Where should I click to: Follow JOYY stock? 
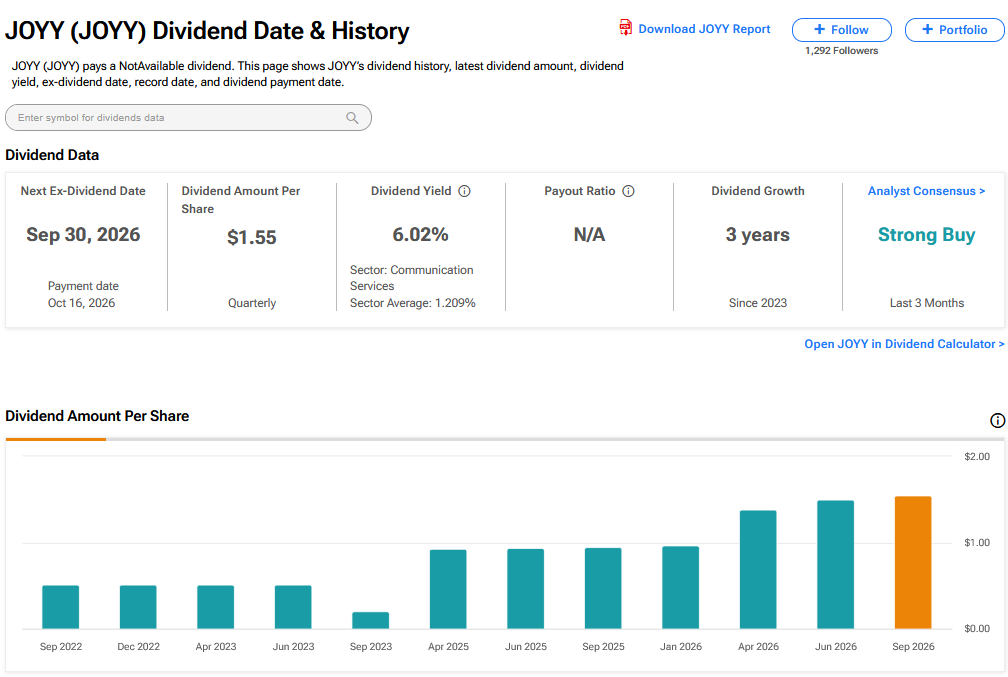pos(842,30)
